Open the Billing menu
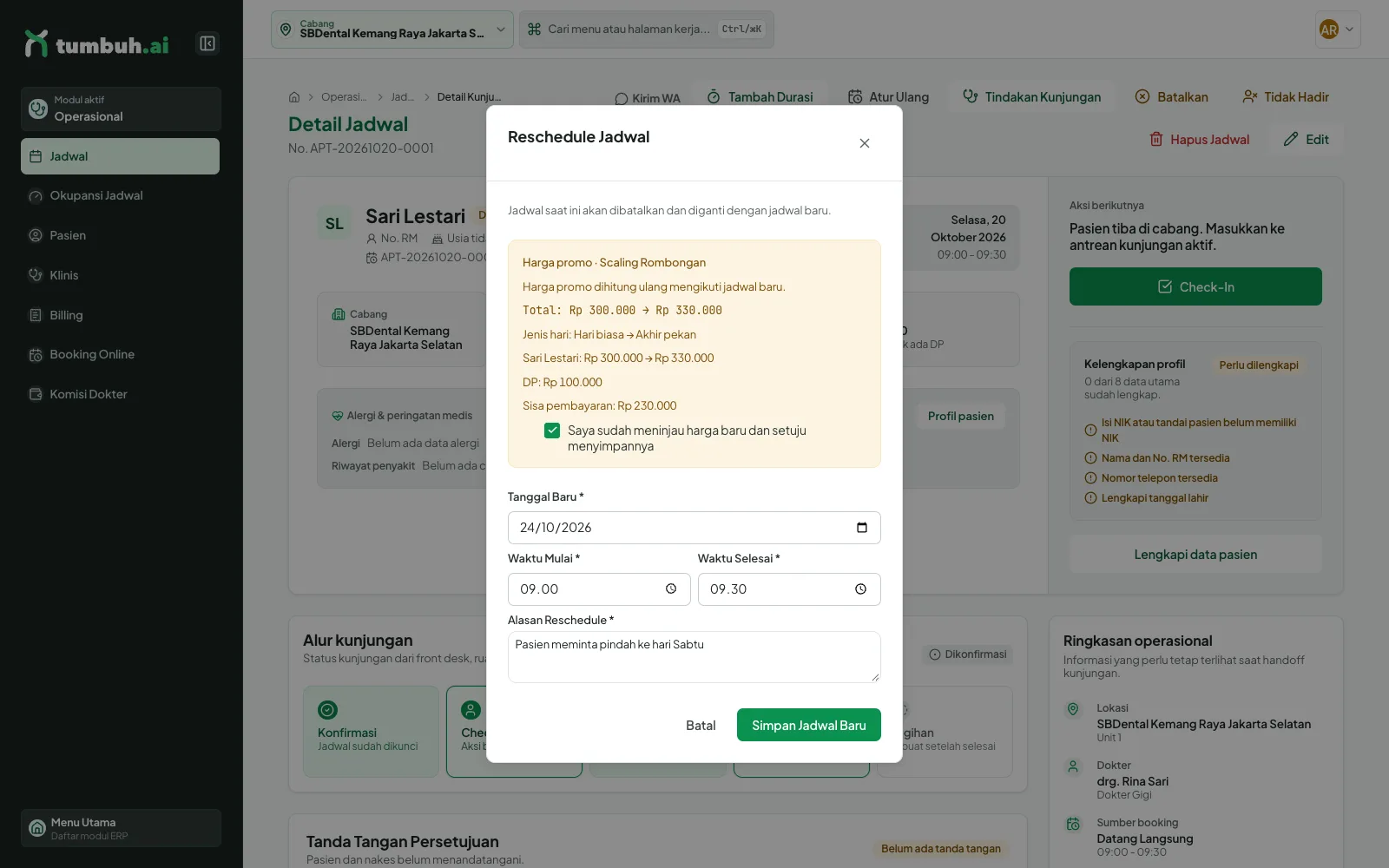Image resolution: width=1389 pixels, height=868 pixels. [x=120, y=315]
